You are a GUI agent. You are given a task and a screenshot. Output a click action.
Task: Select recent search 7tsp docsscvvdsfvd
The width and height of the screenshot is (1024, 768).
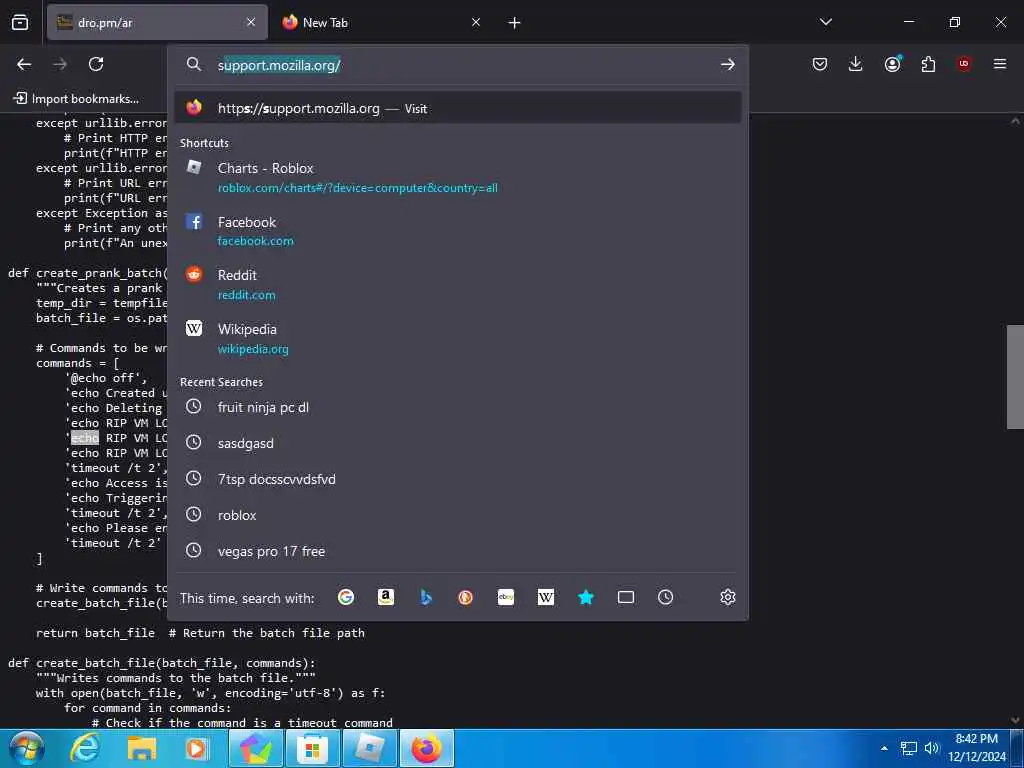pos(458,479)
